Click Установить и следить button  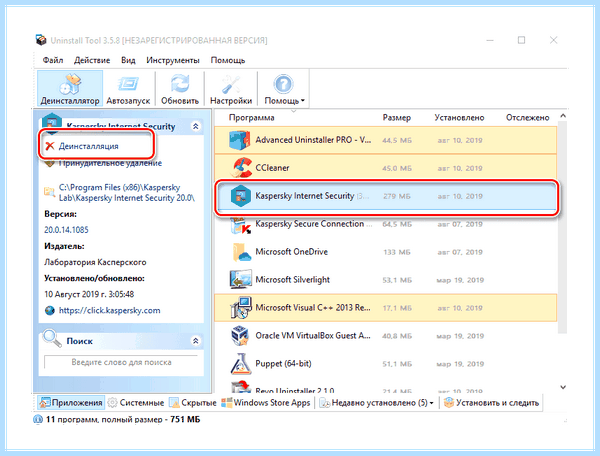491,402
